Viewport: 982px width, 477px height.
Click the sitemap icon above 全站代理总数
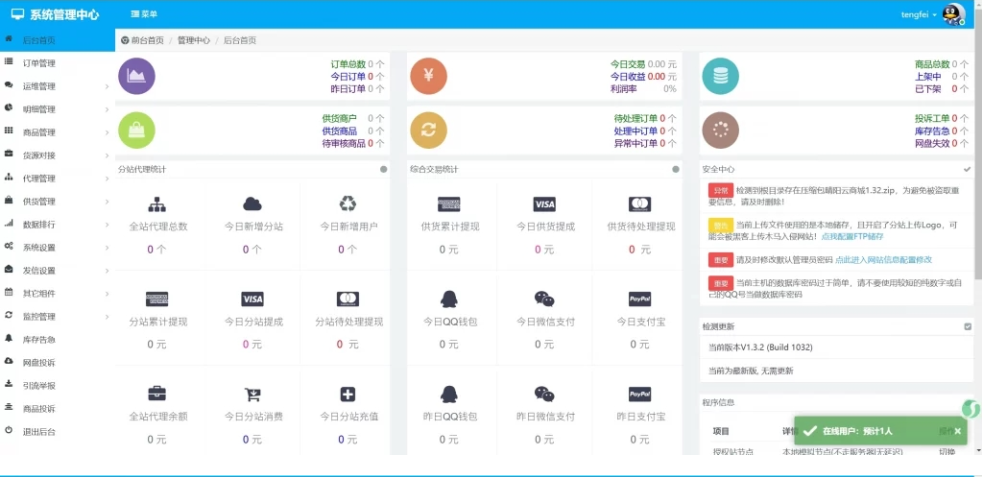157,204
